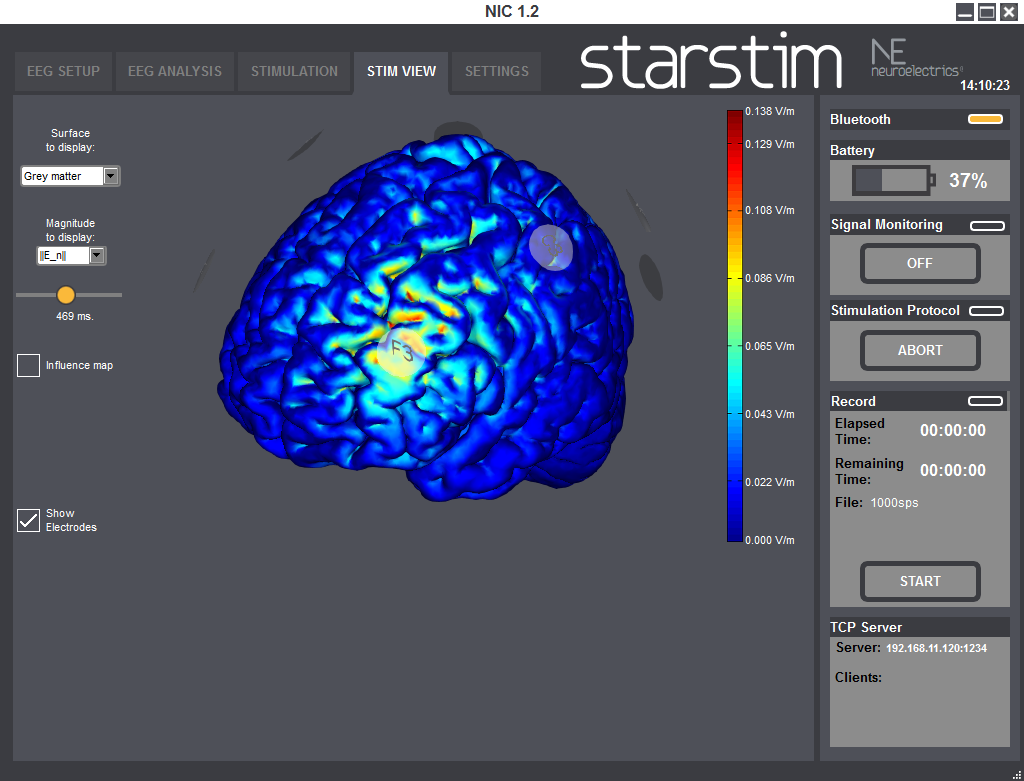This screenshot has height=781, width=1024.
Task: Enable the Influence map checkbox
Action: click(x=28, y=365)
